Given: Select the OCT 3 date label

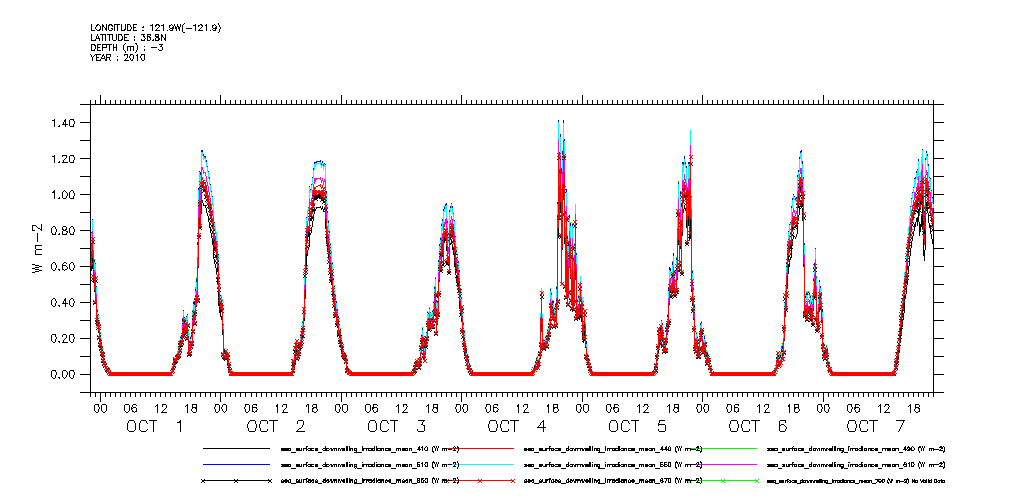Looking at the screenshot, I should 396,426.
